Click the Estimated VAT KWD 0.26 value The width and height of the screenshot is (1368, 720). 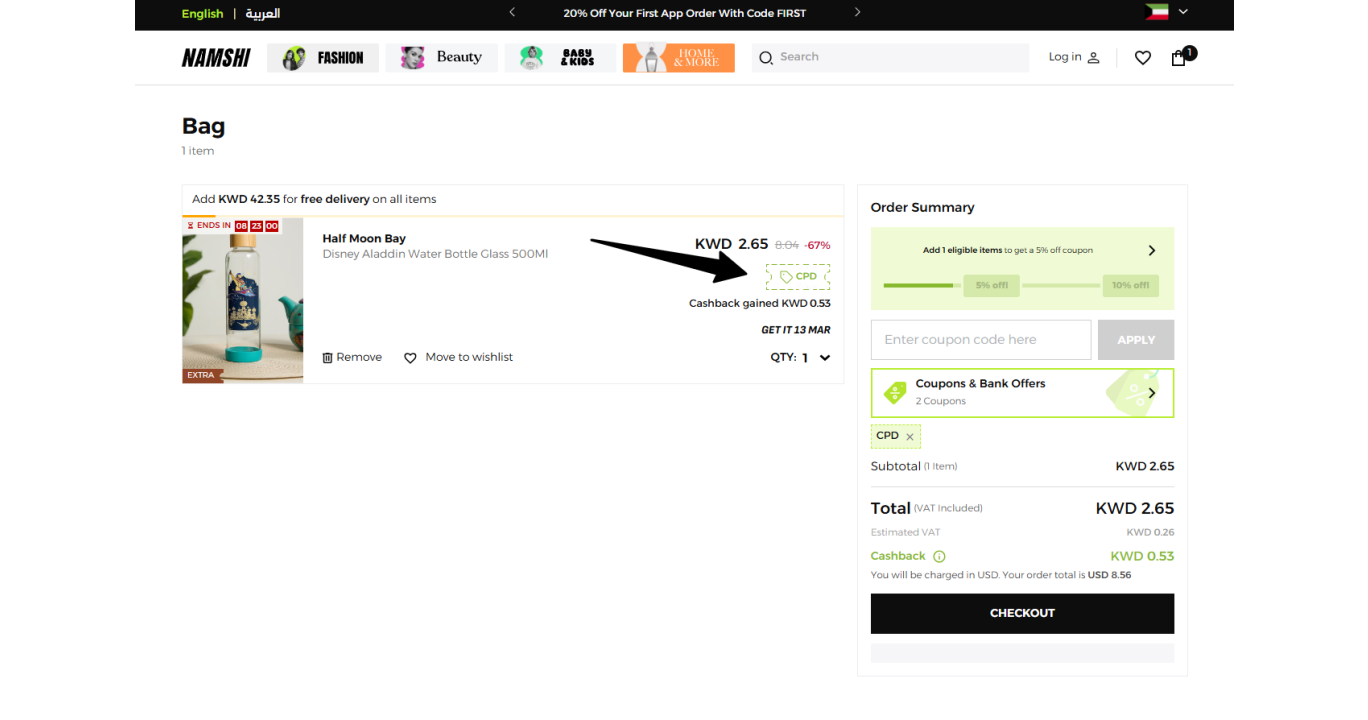click(1150, 532)
